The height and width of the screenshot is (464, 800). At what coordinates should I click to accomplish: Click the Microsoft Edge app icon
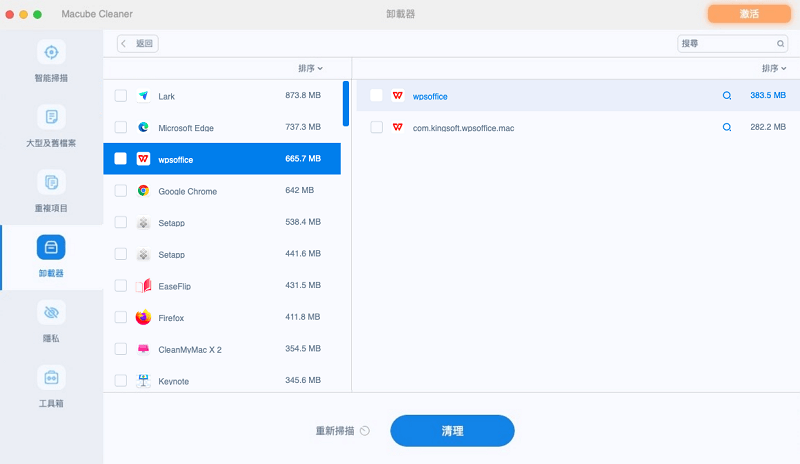click(x=143, y=127)
